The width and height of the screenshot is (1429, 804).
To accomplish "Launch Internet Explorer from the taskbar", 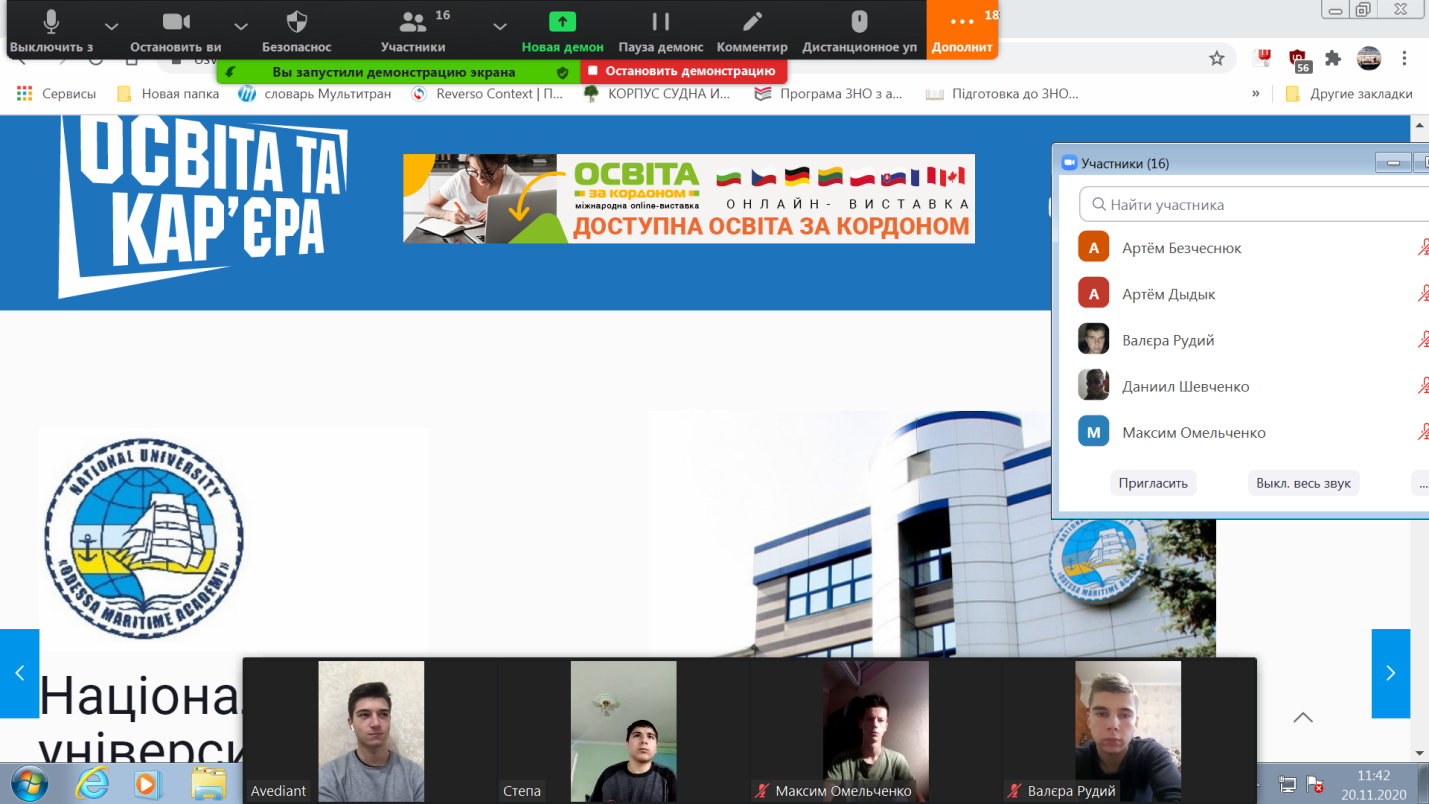I will [92, 784].
